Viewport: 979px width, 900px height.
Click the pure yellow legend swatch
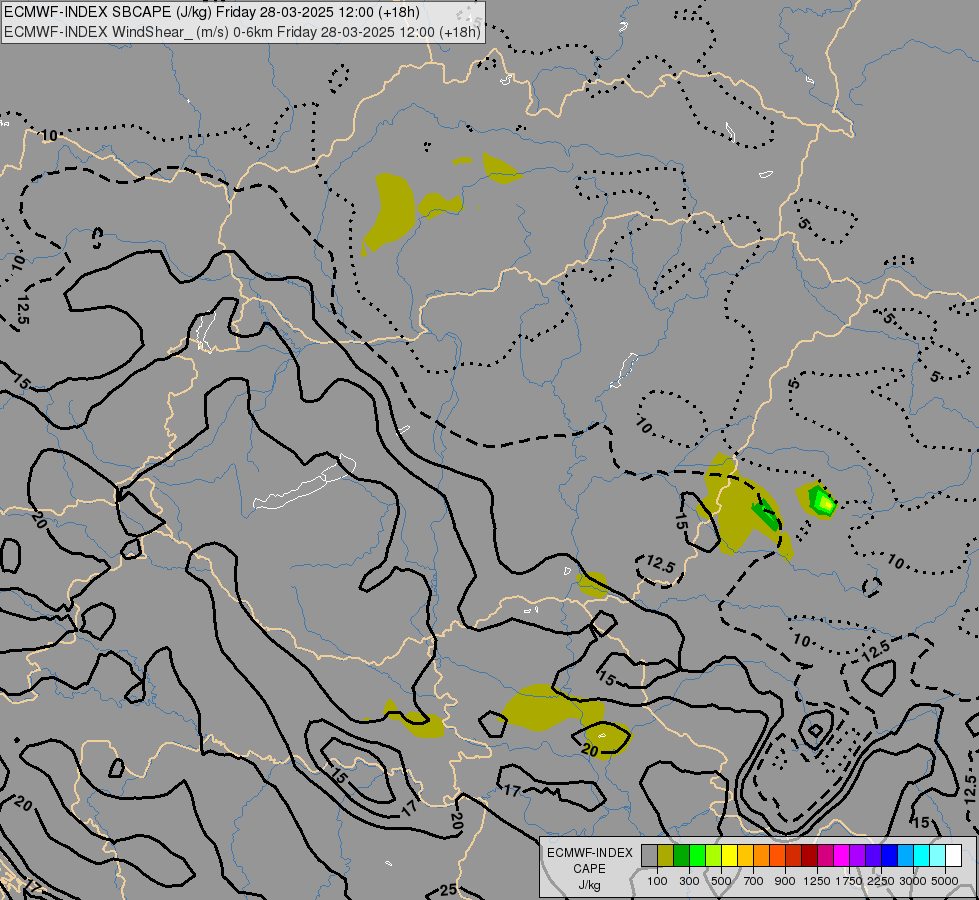(x=729, y=855)
